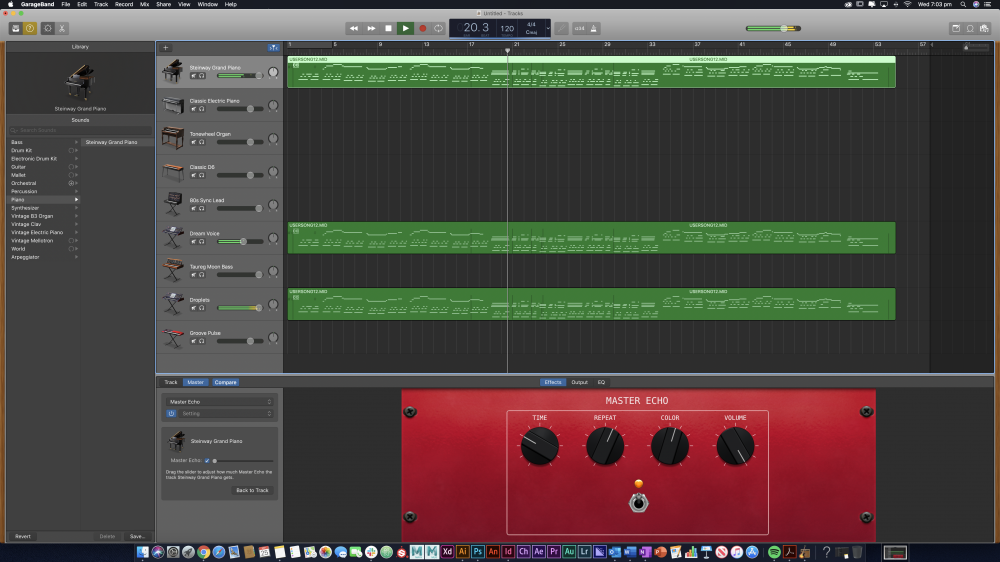Image resolution: width=1000 pixels, height=562 pixels.
Task: Click the Classic Electric Piano track icon
Action: pyautogui.click(x=172, y=105)
